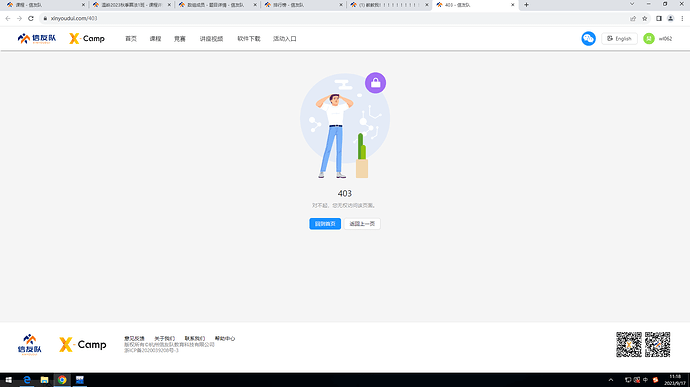Viewport: 690px width, 387px height.
Task: Open the browser side panel icon
Action: (659, 18)
